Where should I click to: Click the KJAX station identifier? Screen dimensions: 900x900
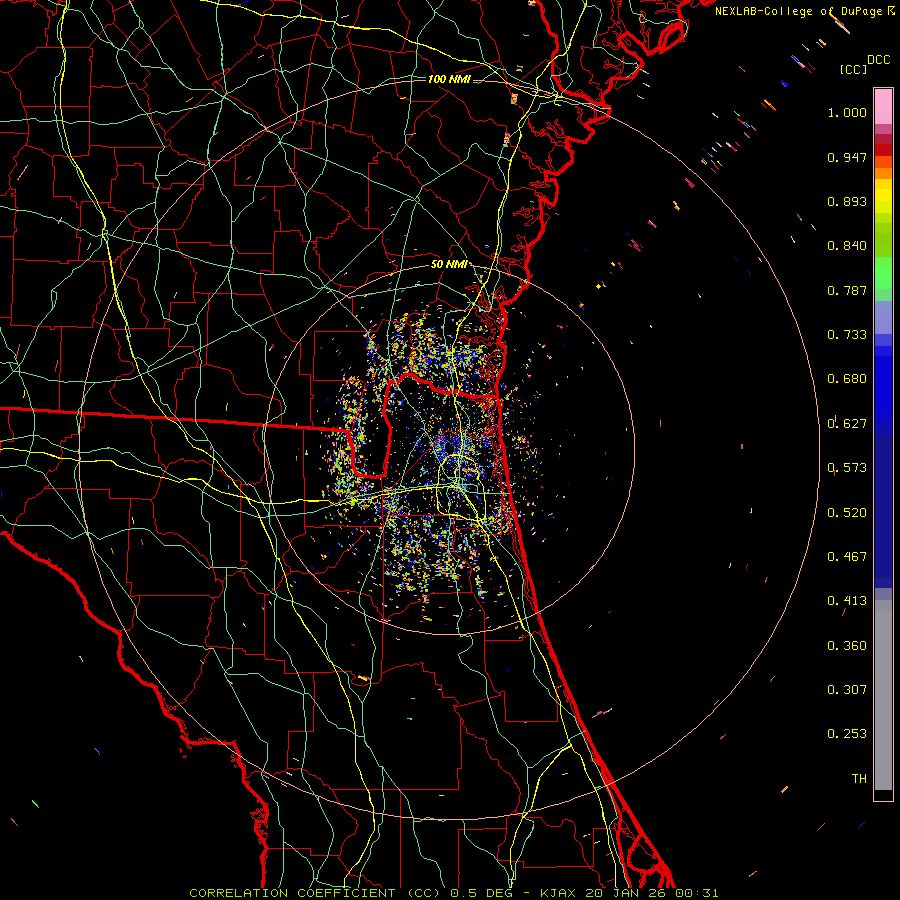(x=560, y=893)
